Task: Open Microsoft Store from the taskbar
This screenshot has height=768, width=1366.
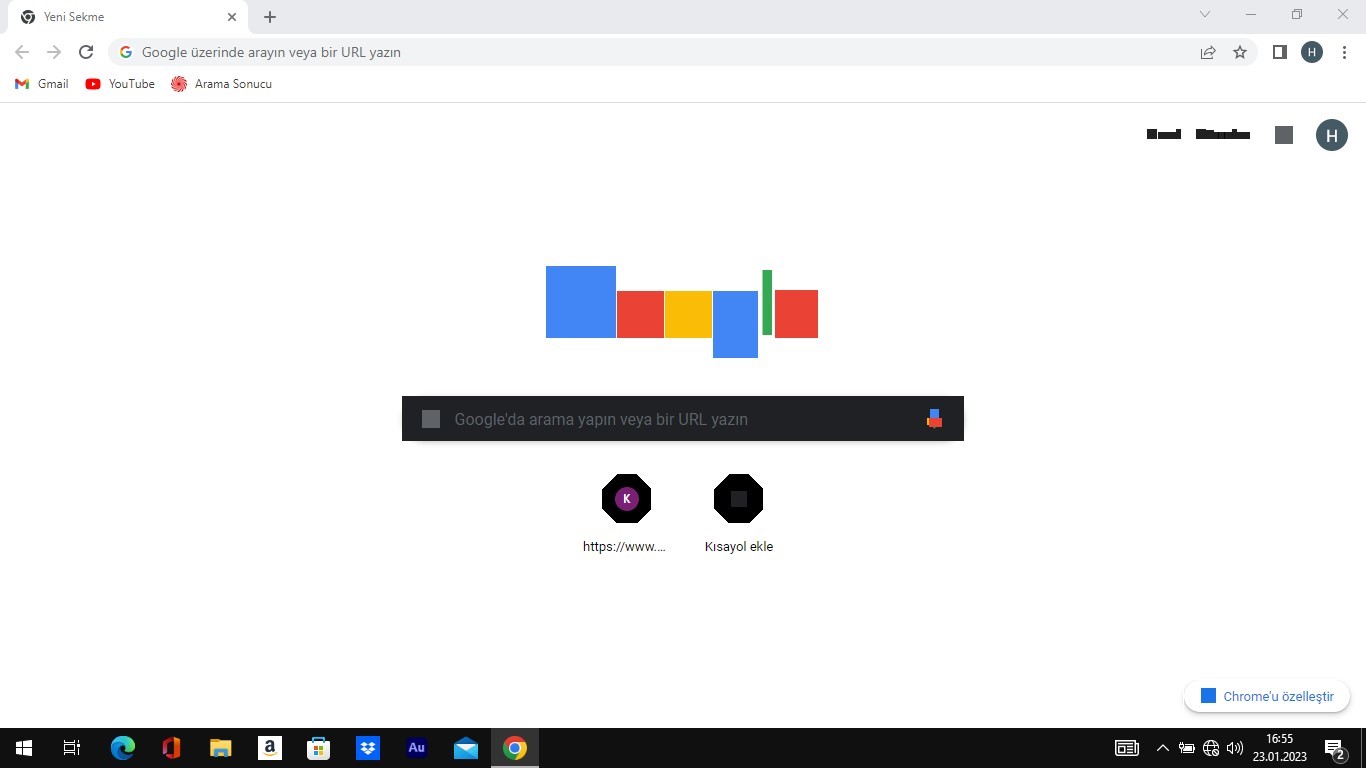Action: pos(318,748)
